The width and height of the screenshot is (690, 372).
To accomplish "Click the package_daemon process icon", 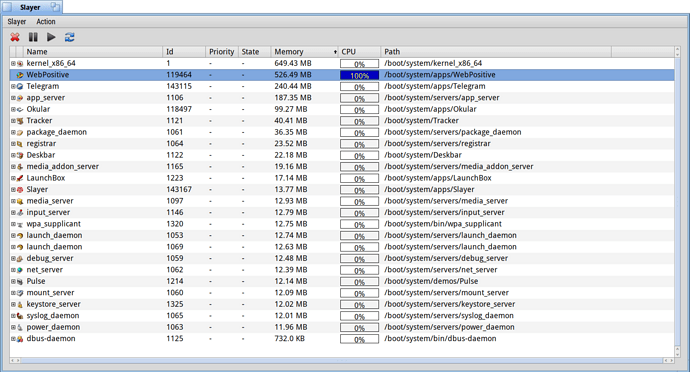I will [x=20, y=132].
